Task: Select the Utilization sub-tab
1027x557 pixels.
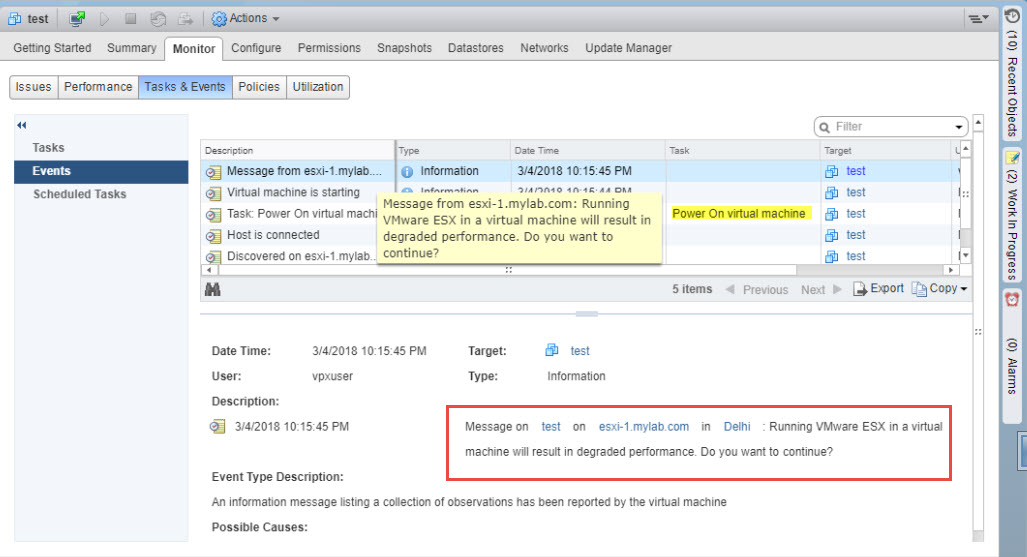Action: (318, 86)
